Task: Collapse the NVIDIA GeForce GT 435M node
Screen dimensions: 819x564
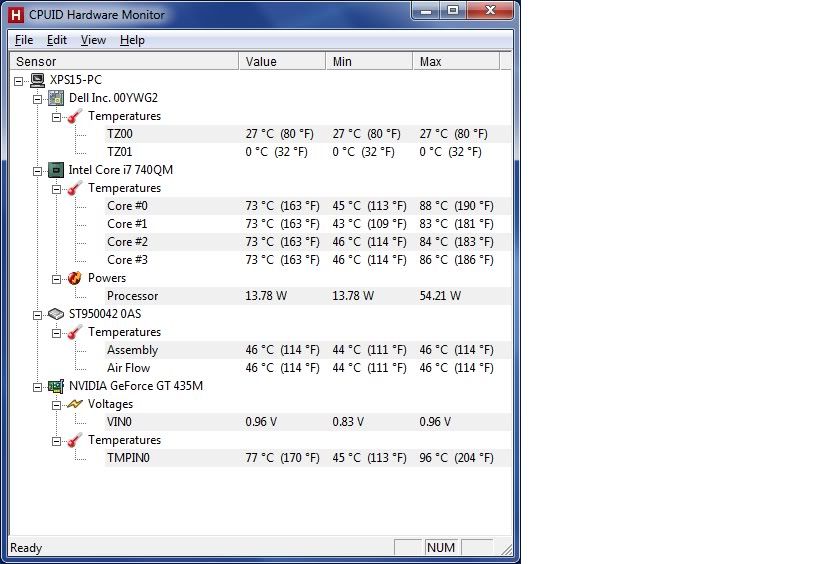Action: click(38, 387)
